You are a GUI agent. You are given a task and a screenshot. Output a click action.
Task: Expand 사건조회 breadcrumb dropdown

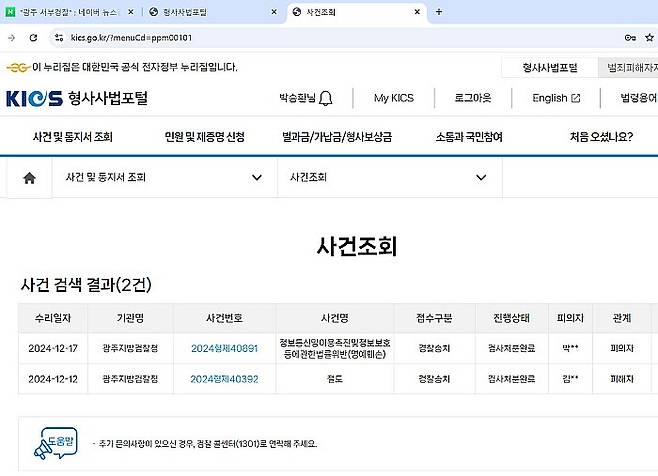coord(390,178)
